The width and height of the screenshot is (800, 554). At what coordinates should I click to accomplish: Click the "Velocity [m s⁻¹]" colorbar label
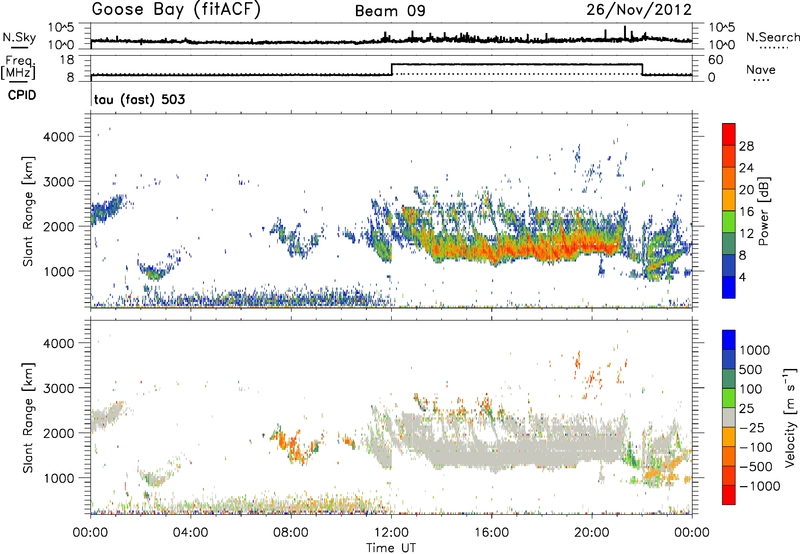coord(790,417)
